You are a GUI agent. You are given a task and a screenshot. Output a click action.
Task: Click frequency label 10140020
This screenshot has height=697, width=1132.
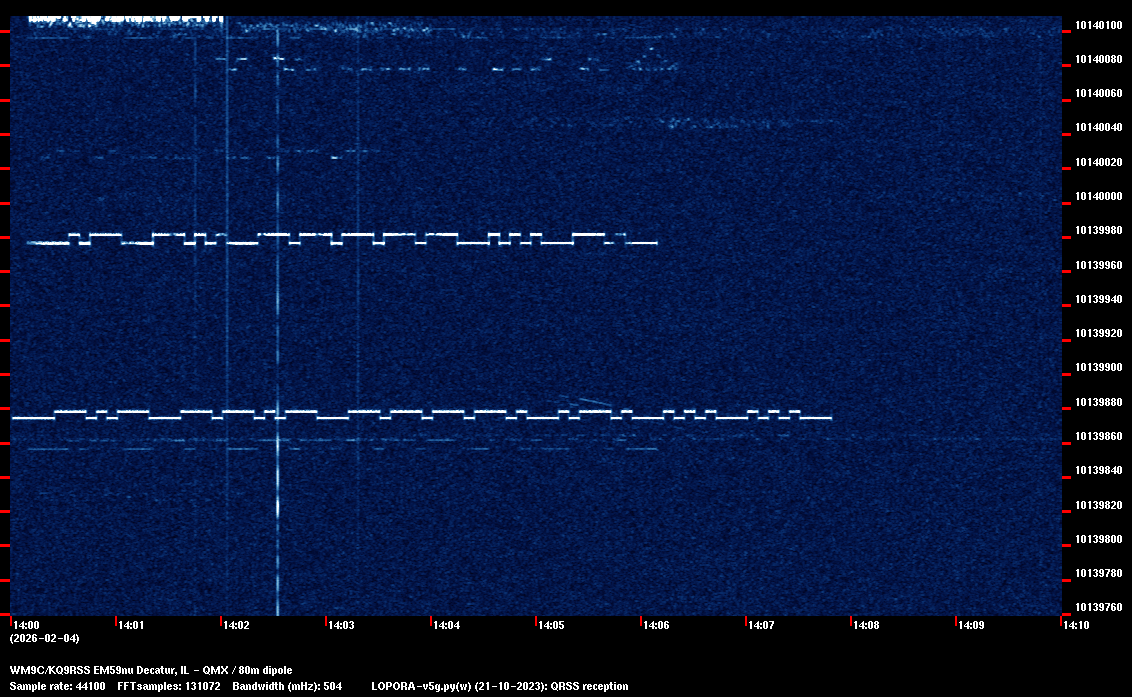pos(1099,163)
